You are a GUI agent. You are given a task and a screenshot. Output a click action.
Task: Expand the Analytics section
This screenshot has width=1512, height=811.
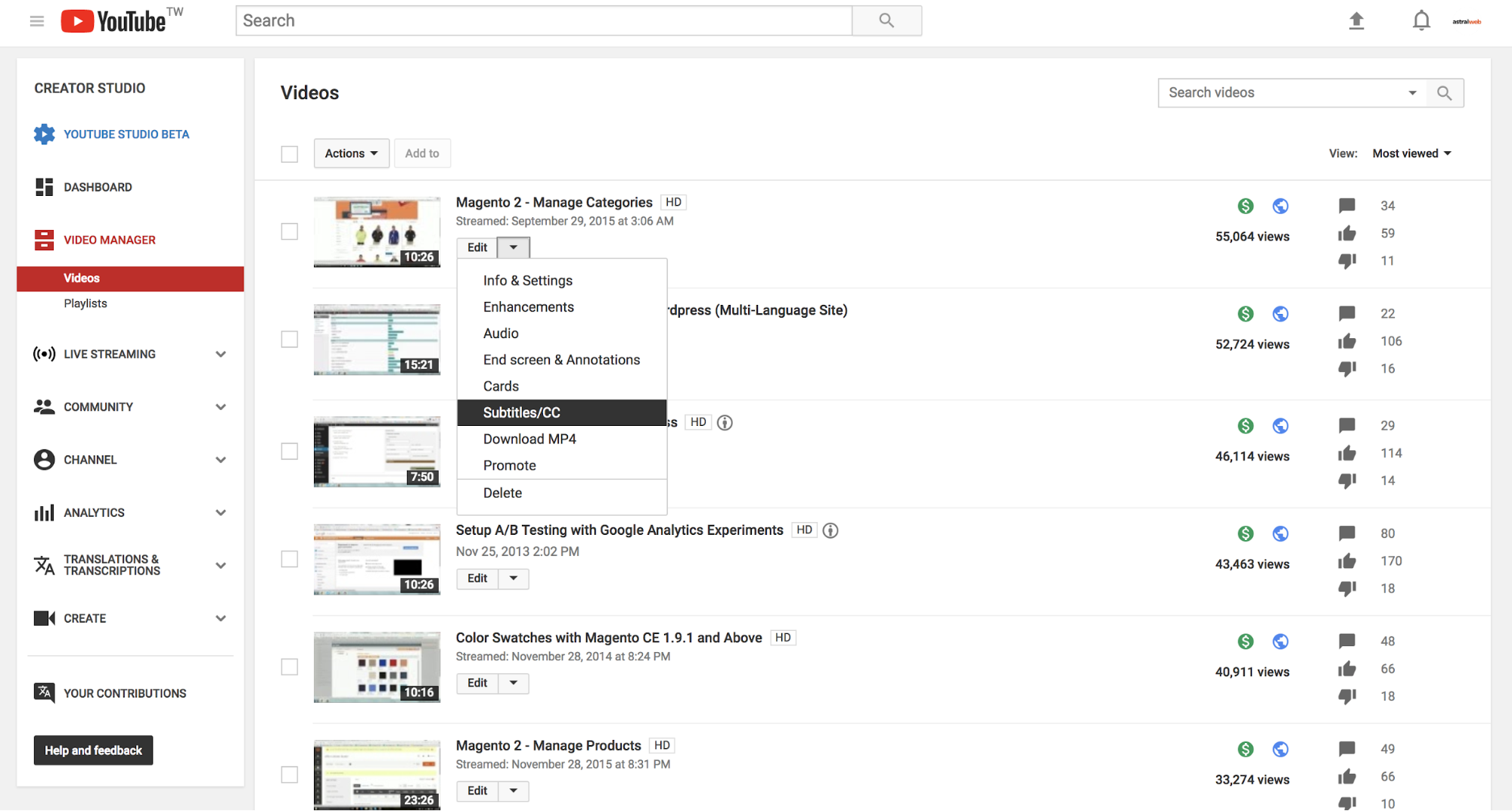220,512
